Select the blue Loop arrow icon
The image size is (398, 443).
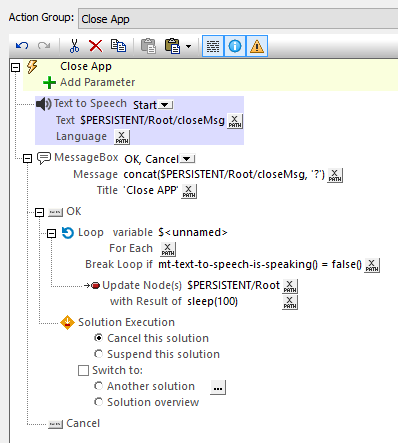pyautogui.click(x=68, y=233)
